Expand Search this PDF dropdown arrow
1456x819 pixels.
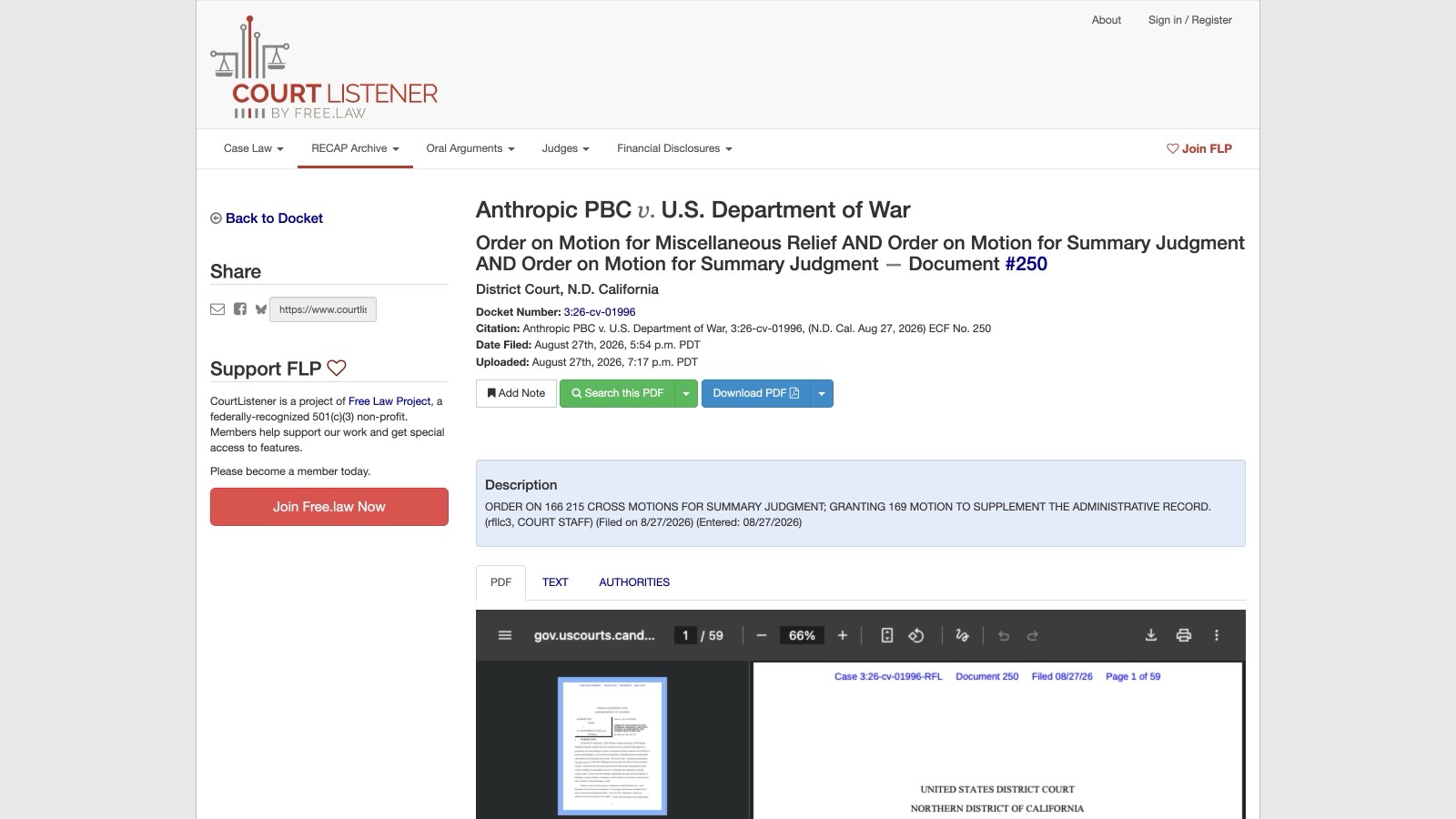click(x=686, y=393)
